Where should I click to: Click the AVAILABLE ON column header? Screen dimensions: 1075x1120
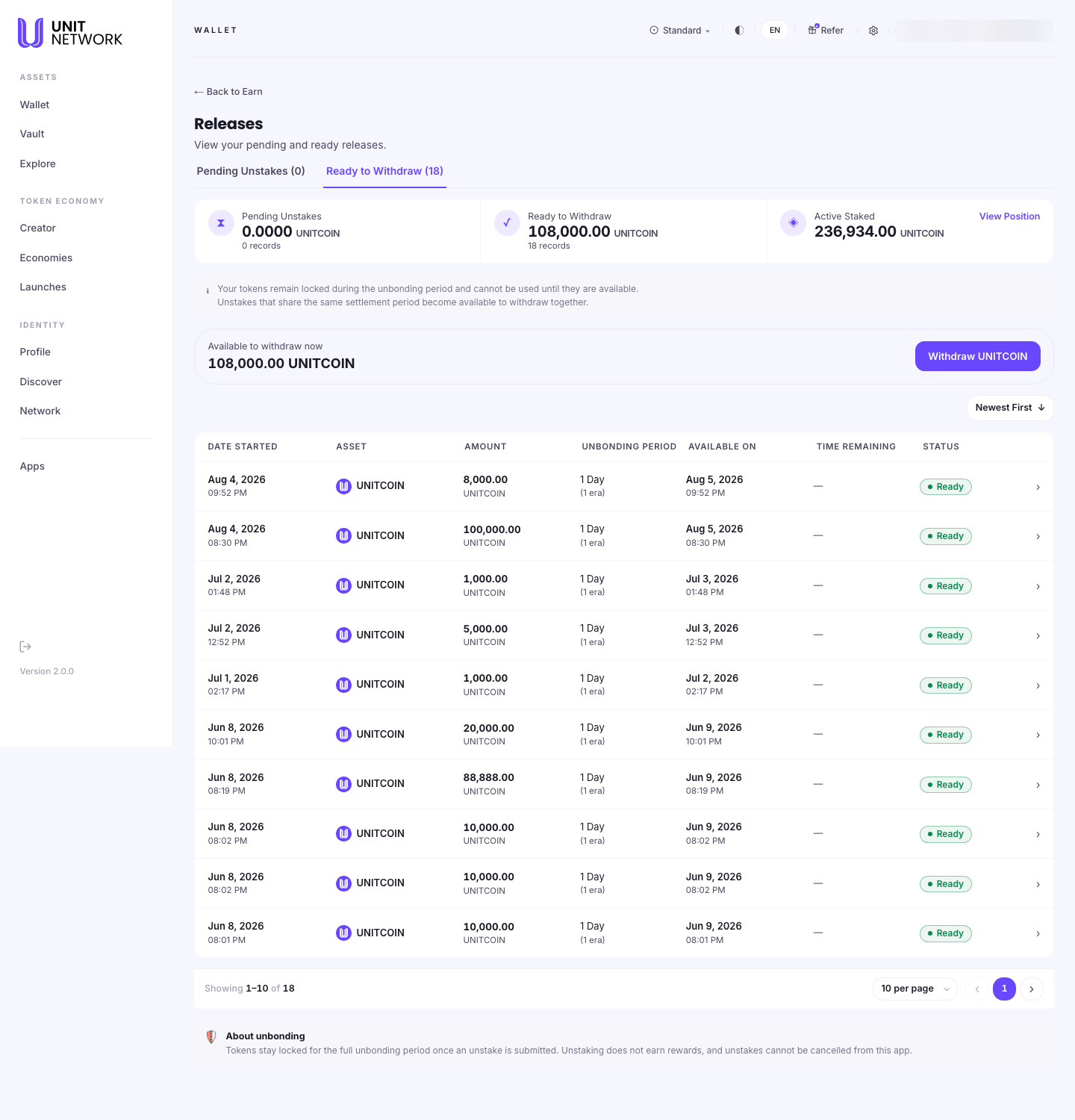click(x=722, y=447)
